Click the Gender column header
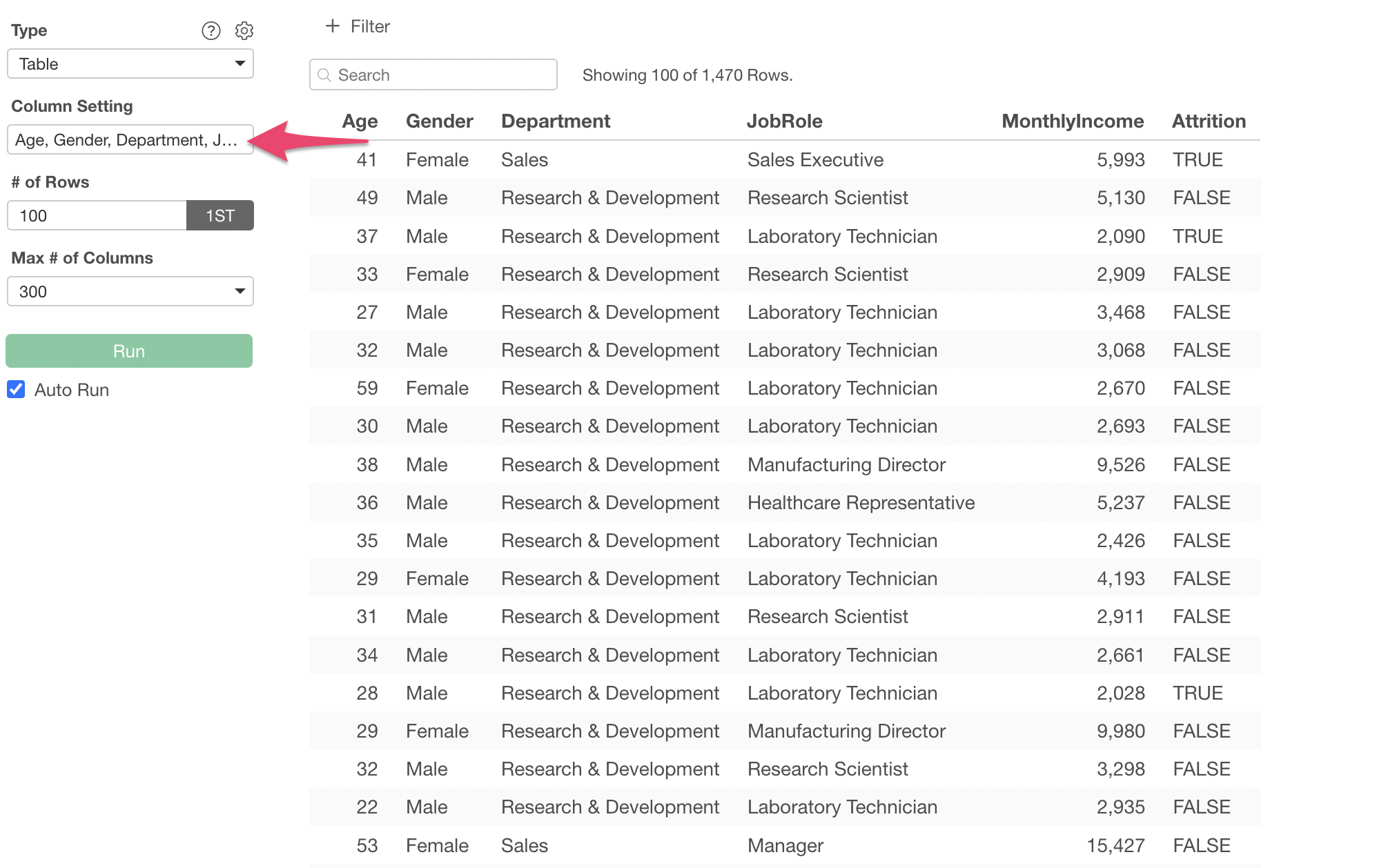Viewport: 1386px width, 868px height. tap(439, 121)
